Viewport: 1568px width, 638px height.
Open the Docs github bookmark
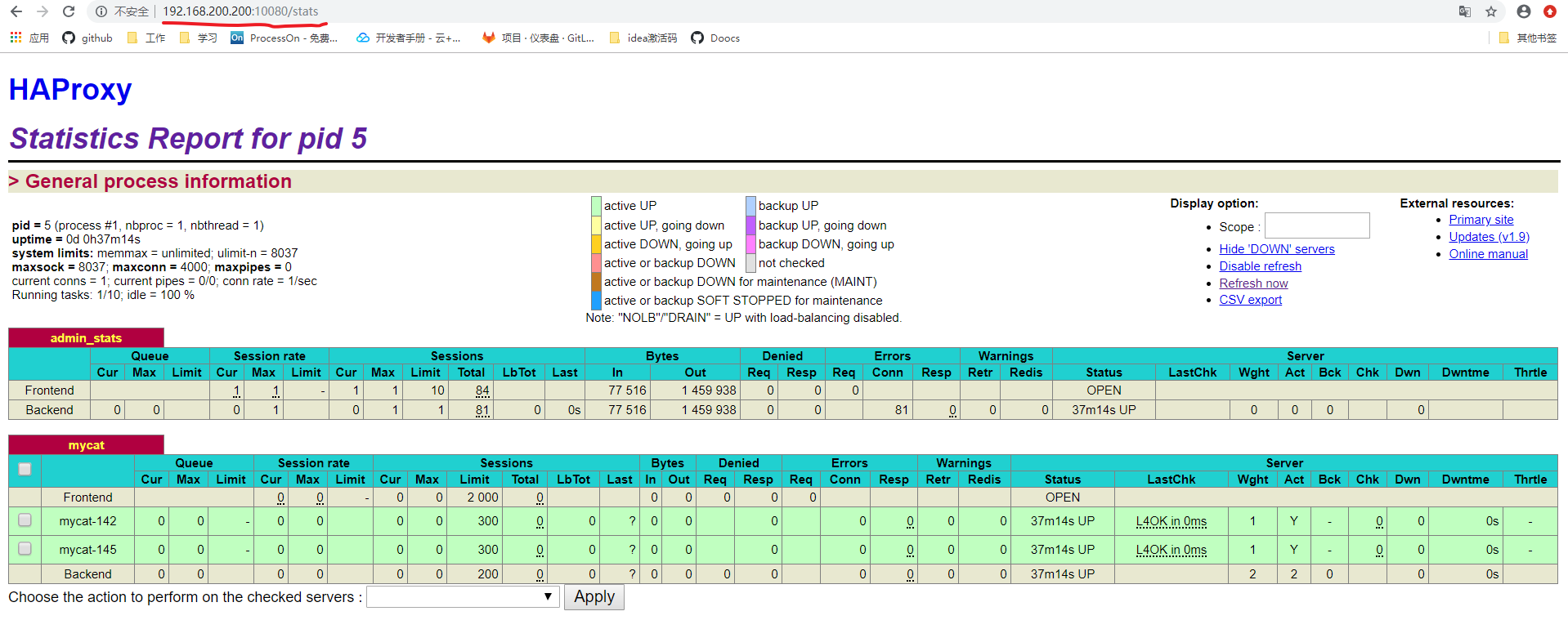pos(715,38)
